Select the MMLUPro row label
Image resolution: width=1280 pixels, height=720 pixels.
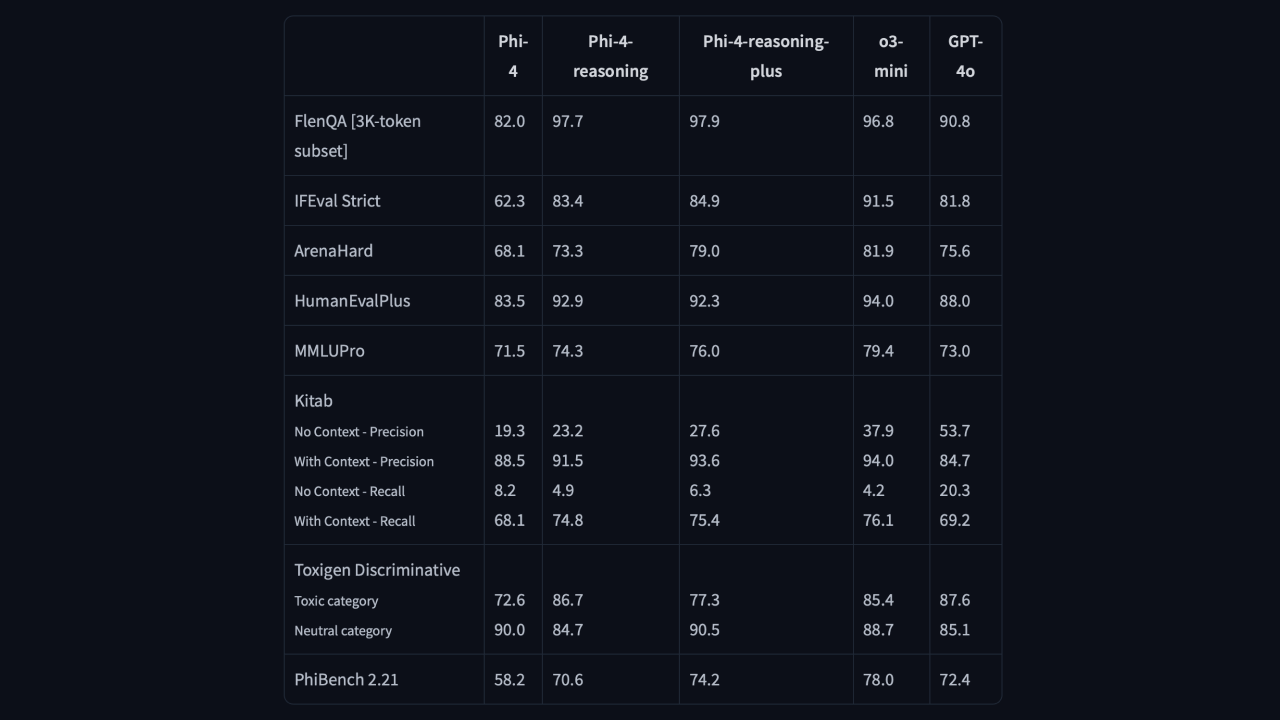[x=329, y=351]
